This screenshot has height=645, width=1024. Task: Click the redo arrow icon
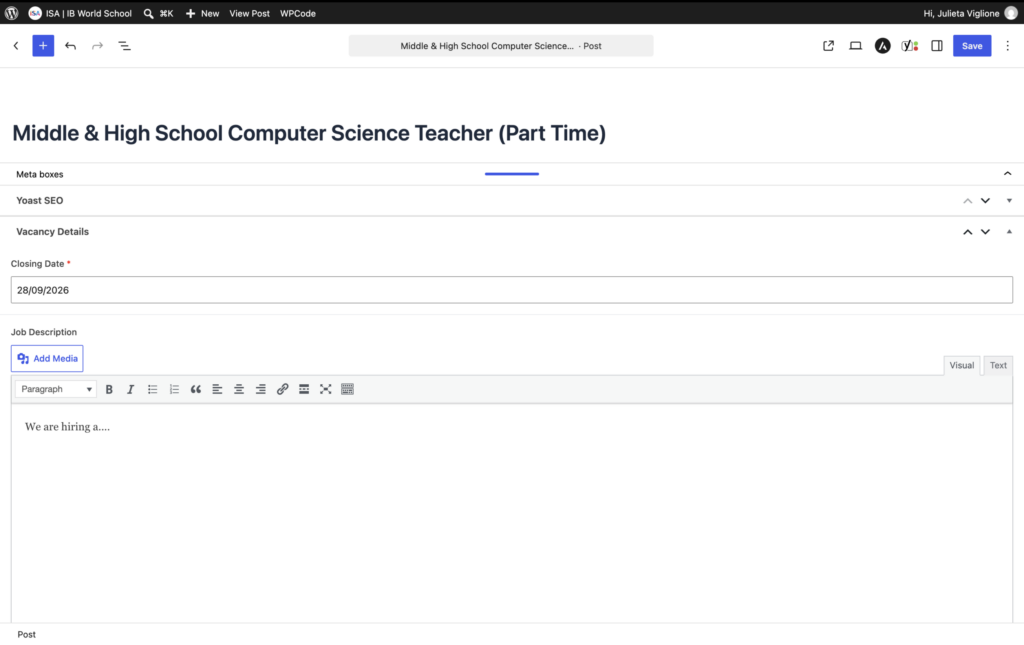click(97, 46)
